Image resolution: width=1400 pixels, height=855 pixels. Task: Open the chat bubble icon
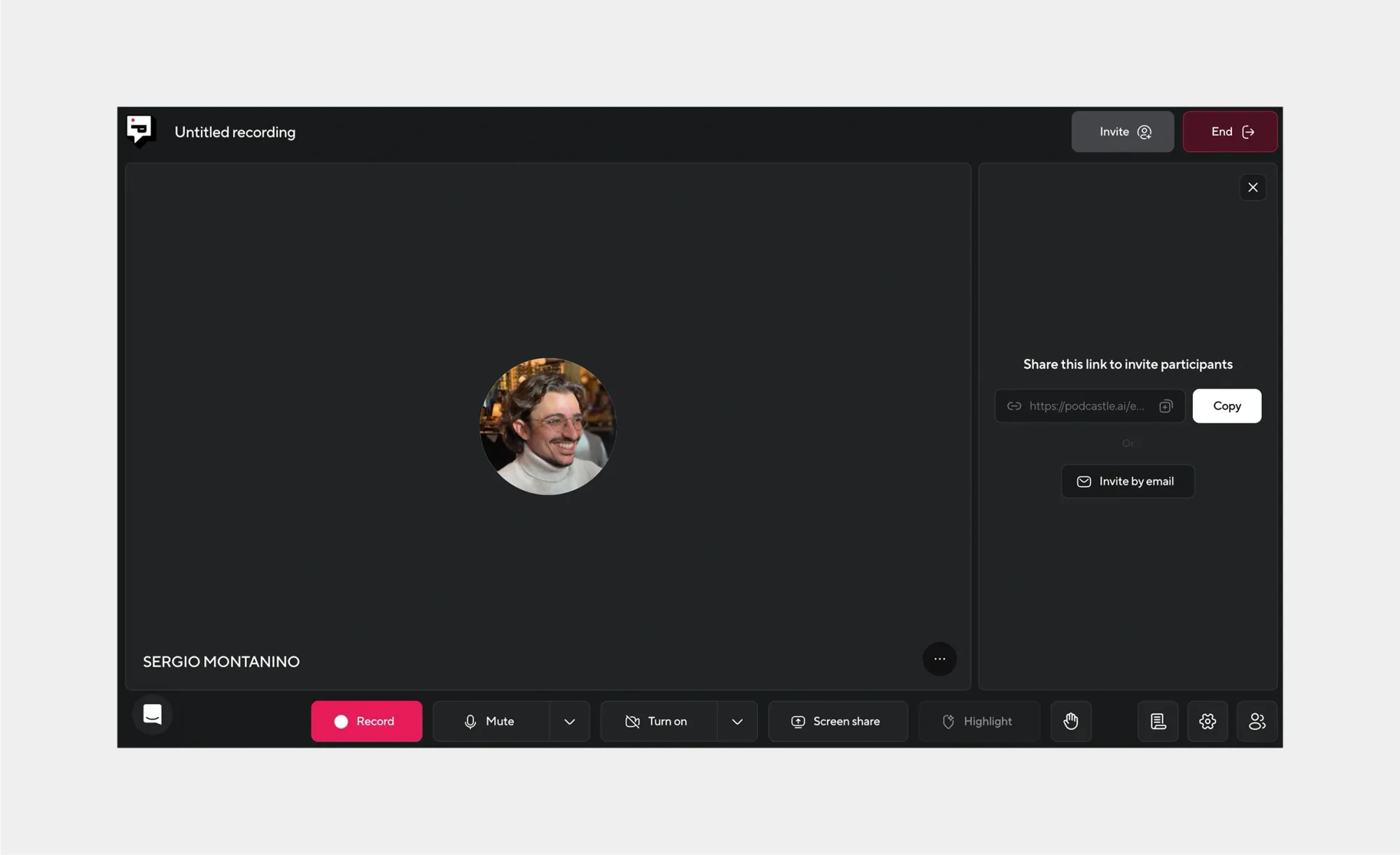point(153,714)
